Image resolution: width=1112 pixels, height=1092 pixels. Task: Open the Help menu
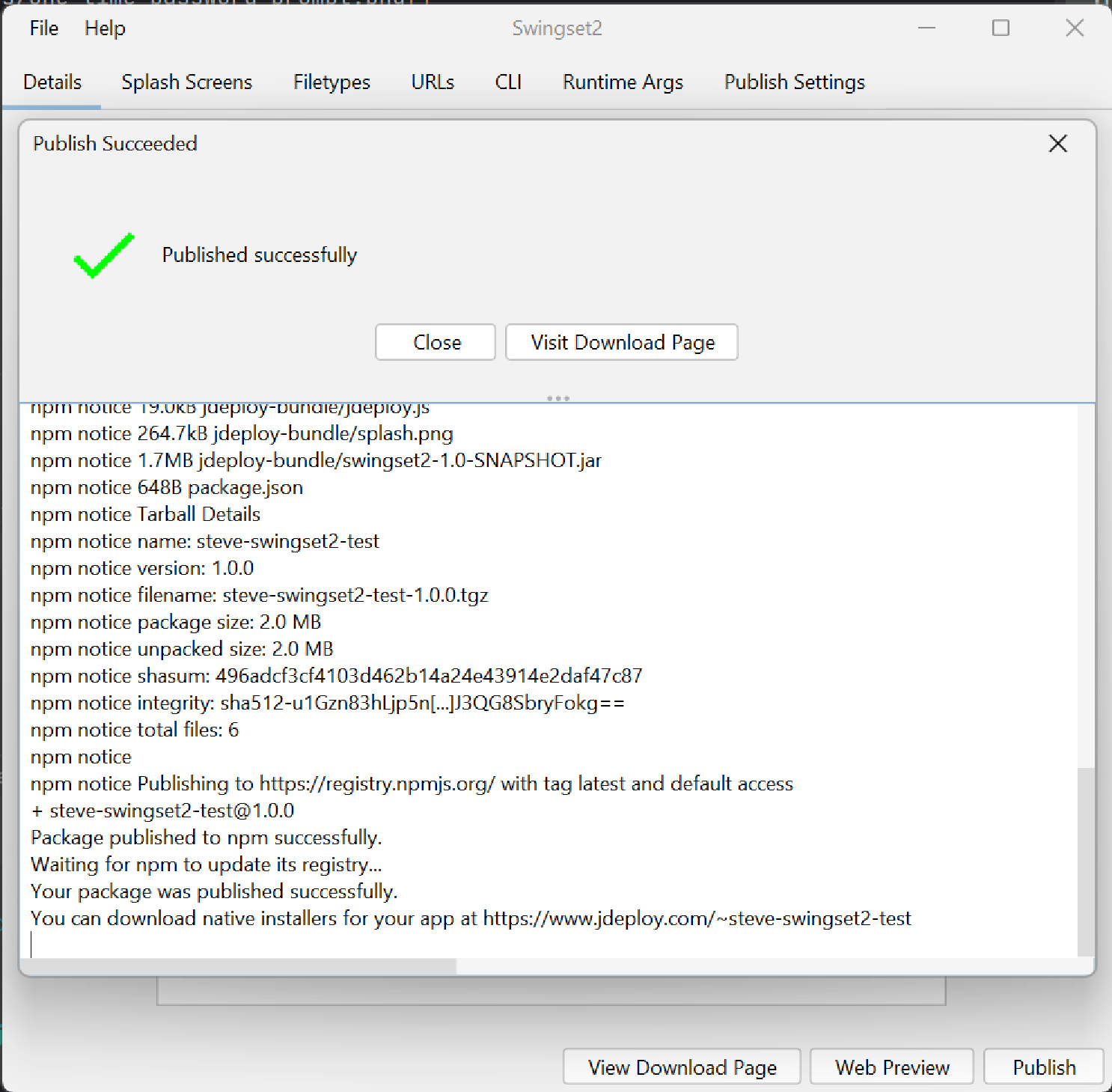tap(104, 28)
